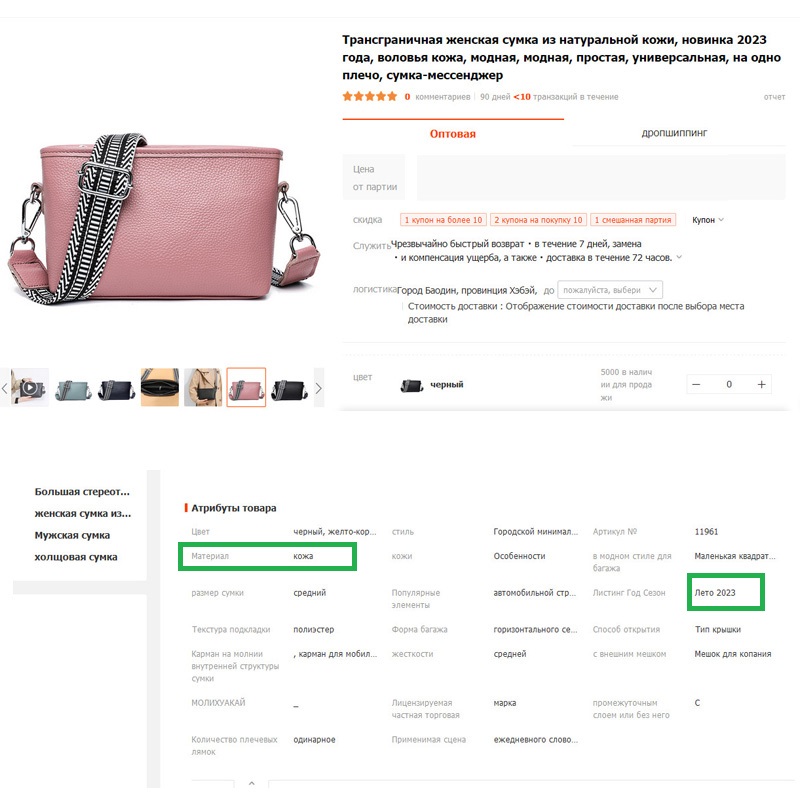Open the отчет link

click(774, 97)
